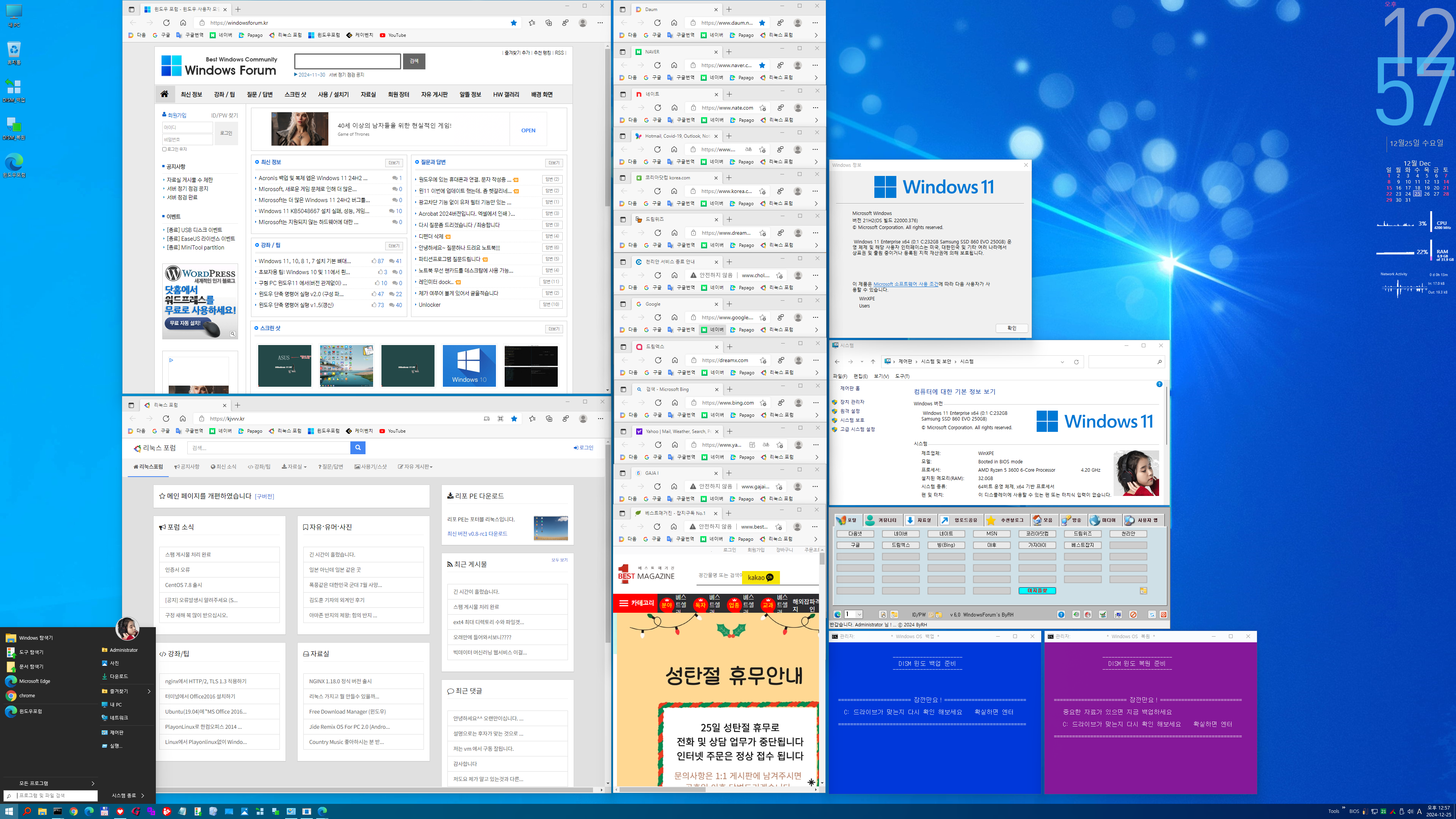Open the Microsoft 소프트웨어 사용 조건 link

click(905, 284)
